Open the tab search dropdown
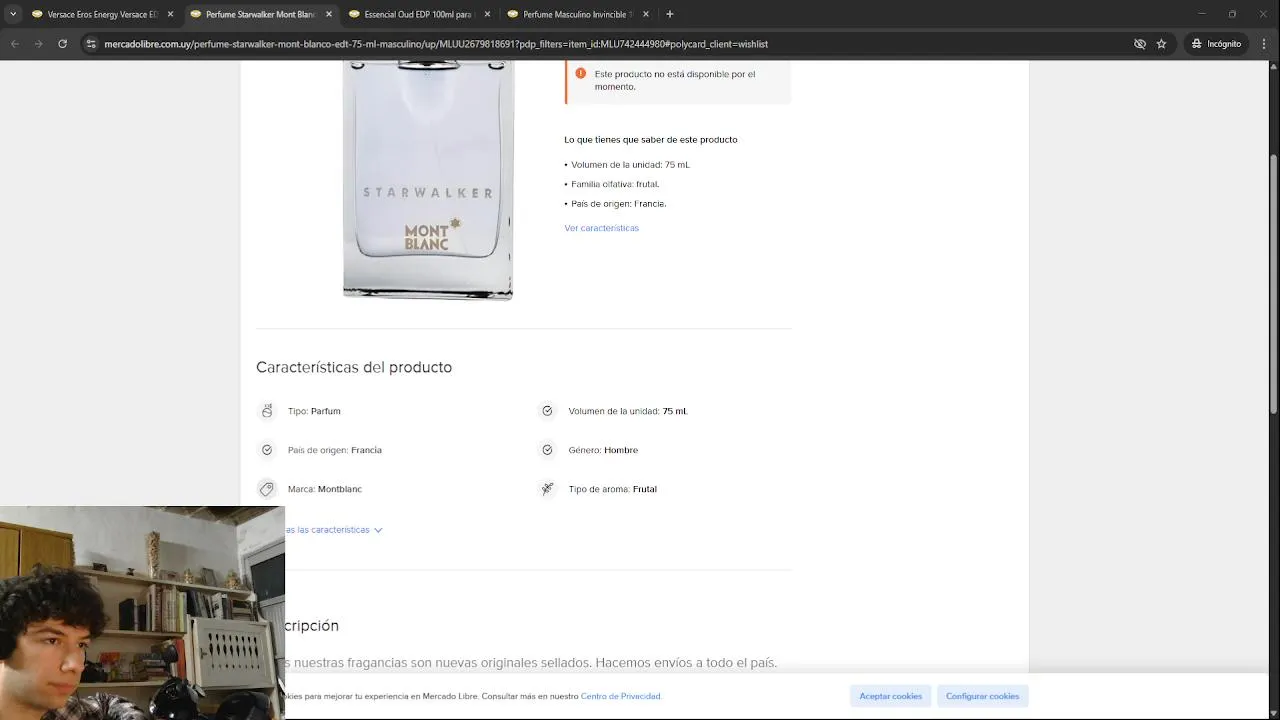 [13, 14]
